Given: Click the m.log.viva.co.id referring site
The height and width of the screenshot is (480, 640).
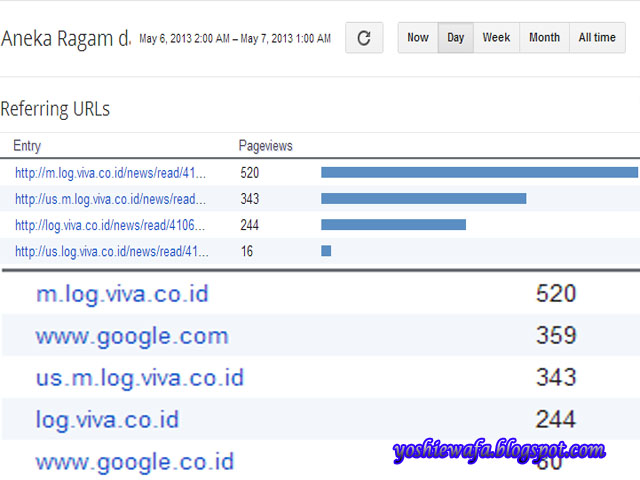Looking at the screenshot, I should (122, 294).
